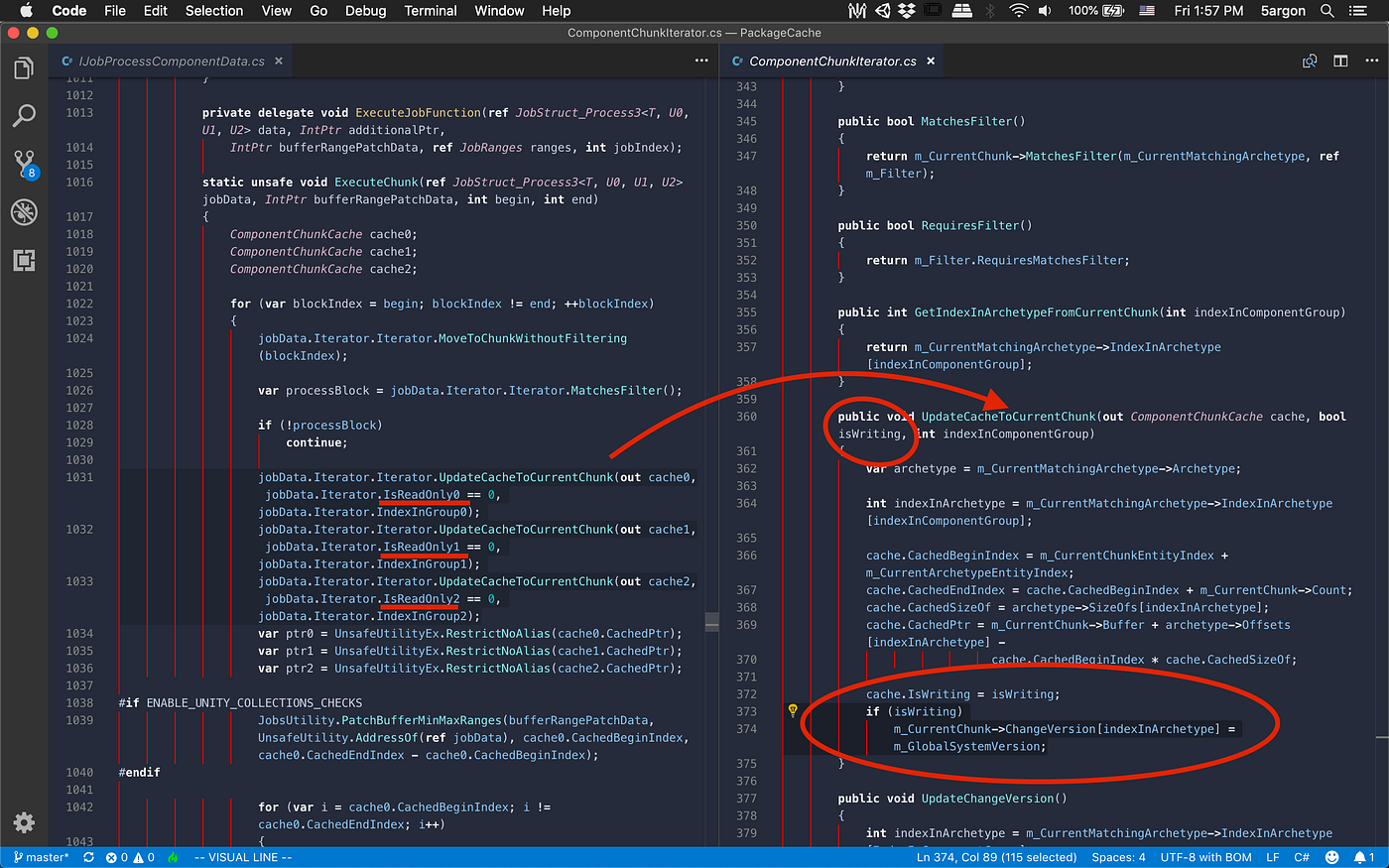Open the Terminal menu
This screenshot has height=868, width=1389.
click(x=431, y=11)
